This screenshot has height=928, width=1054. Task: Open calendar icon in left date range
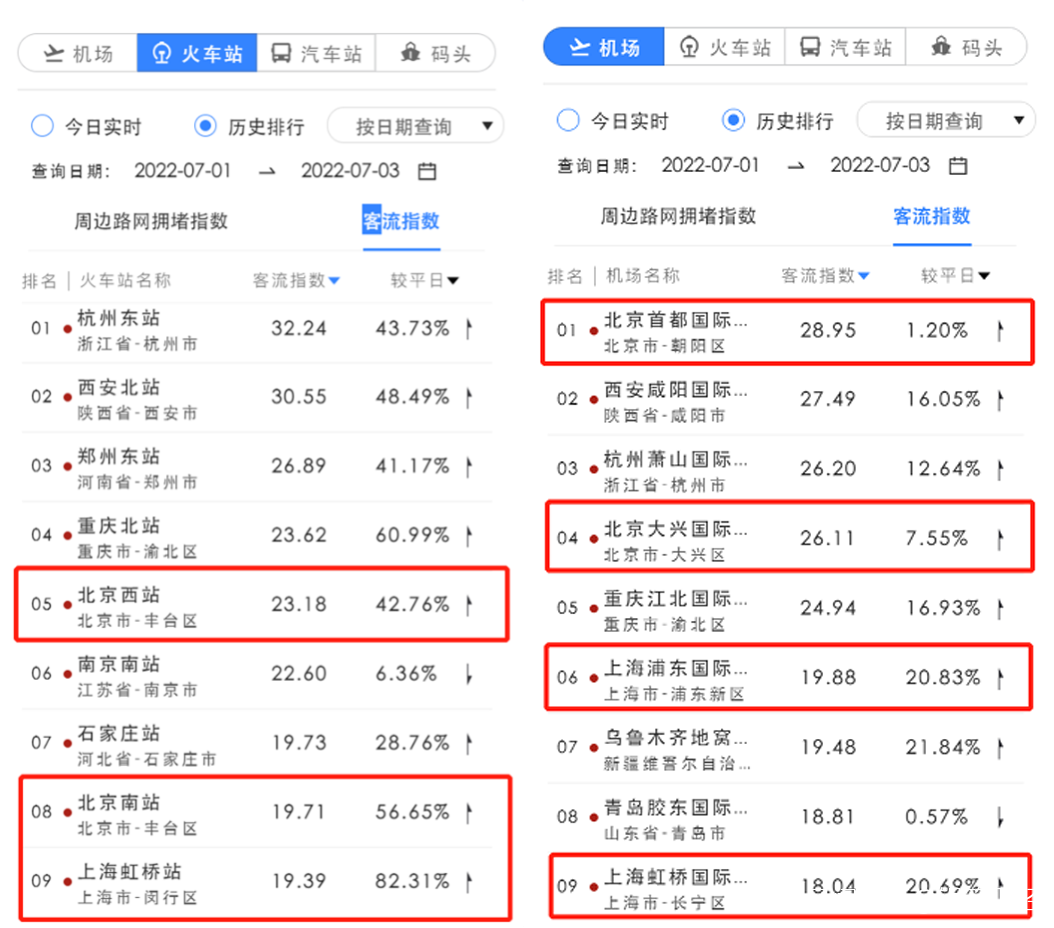point(427,171)
